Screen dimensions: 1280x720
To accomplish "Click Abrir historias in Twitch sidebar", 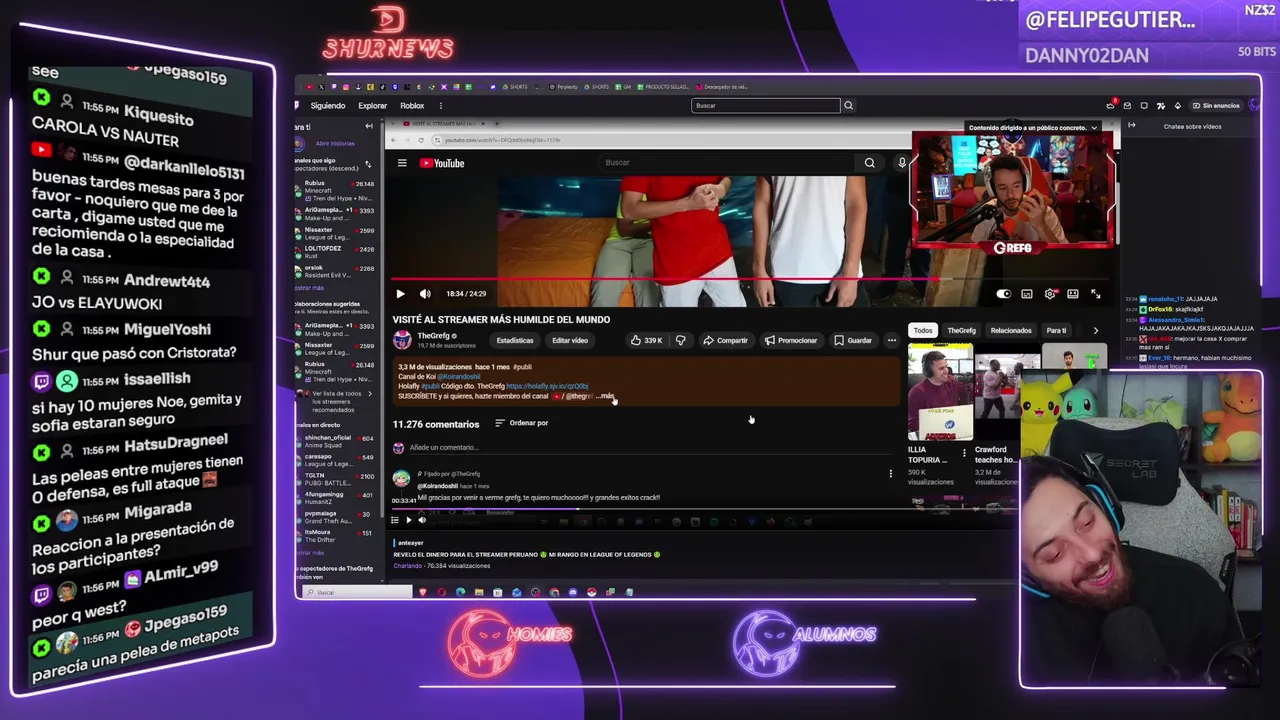I will tap(335, 143).
